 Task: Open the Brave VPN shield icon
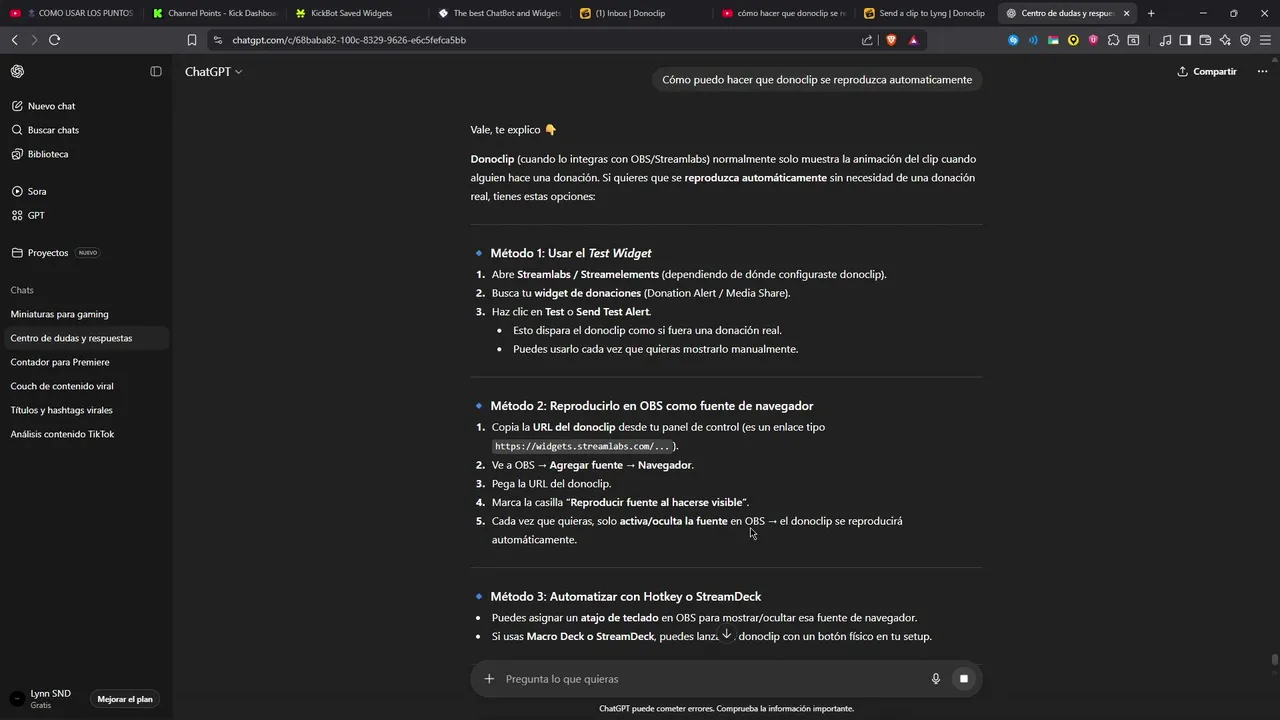coord(1245,40)
